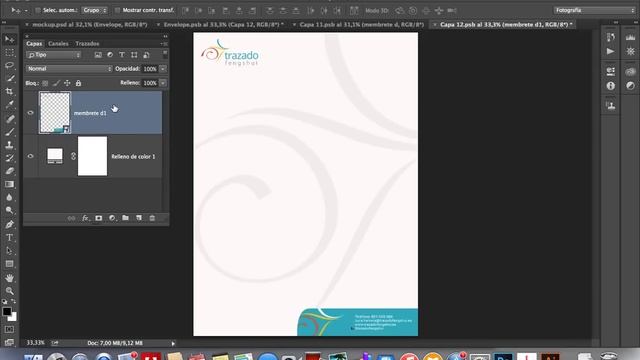Image resolution: width=640 pixels, height=360 pixels.
Task: Open the Relleno slider arrow
Action: point(163,83)
